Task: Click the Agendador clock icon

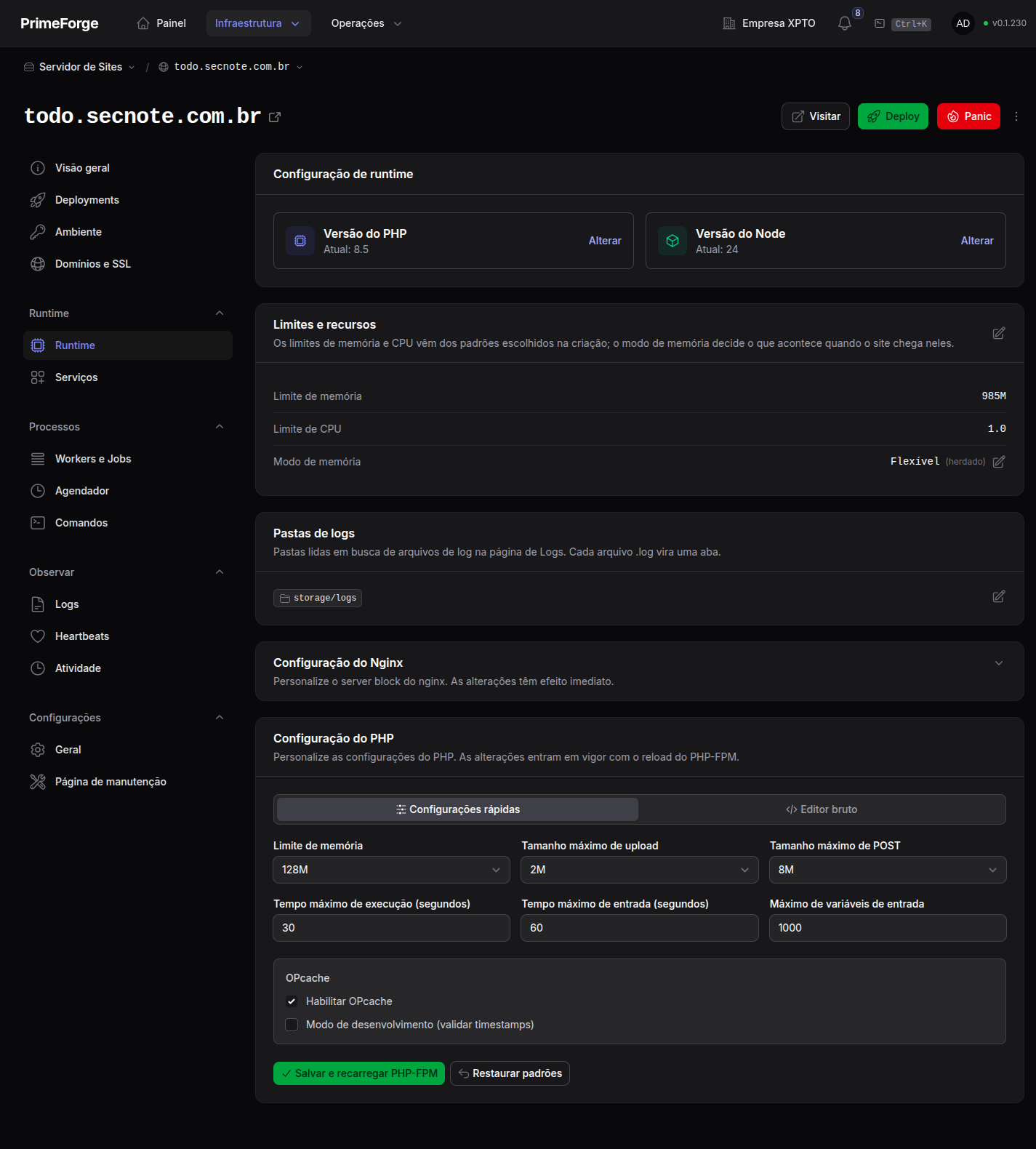Action: pos(38,491)
